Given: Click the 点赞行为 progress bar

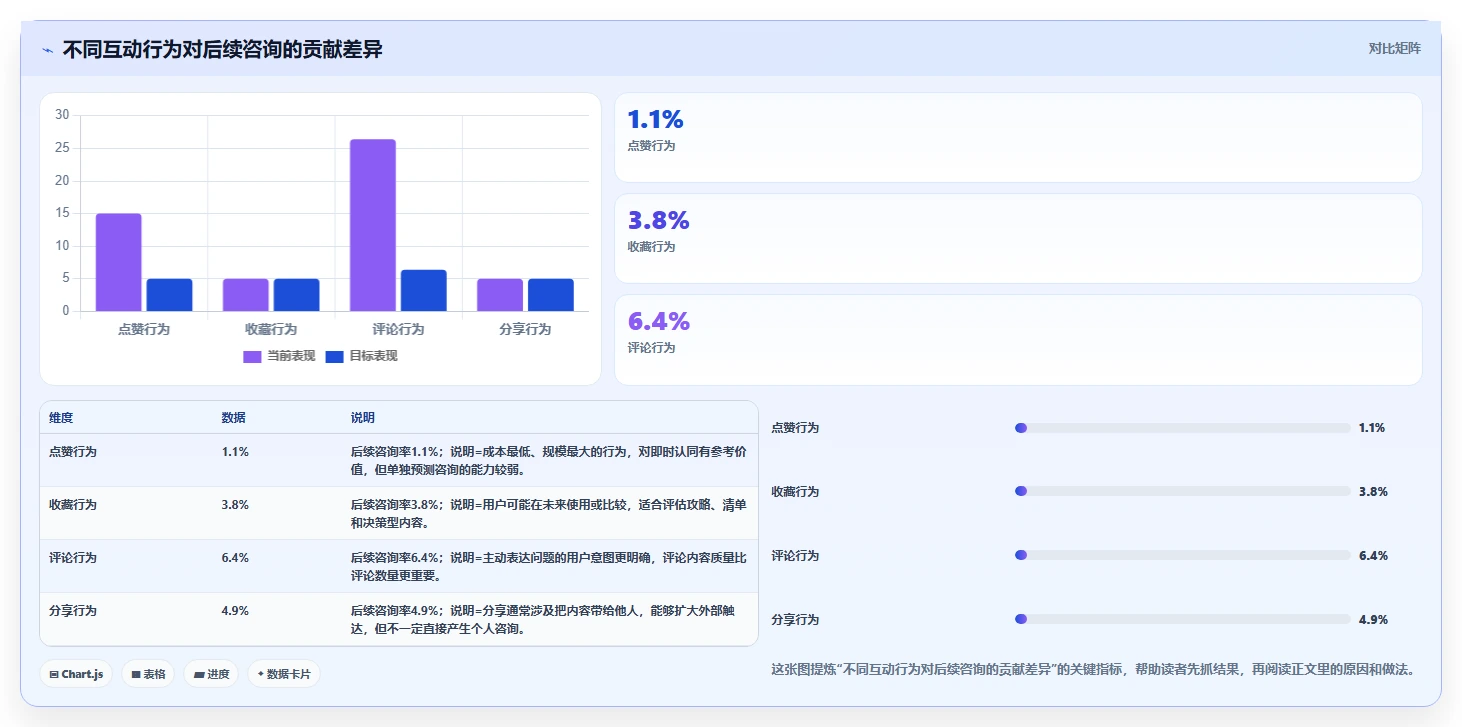Looking at the screenshot, I should pos(1183,428).
